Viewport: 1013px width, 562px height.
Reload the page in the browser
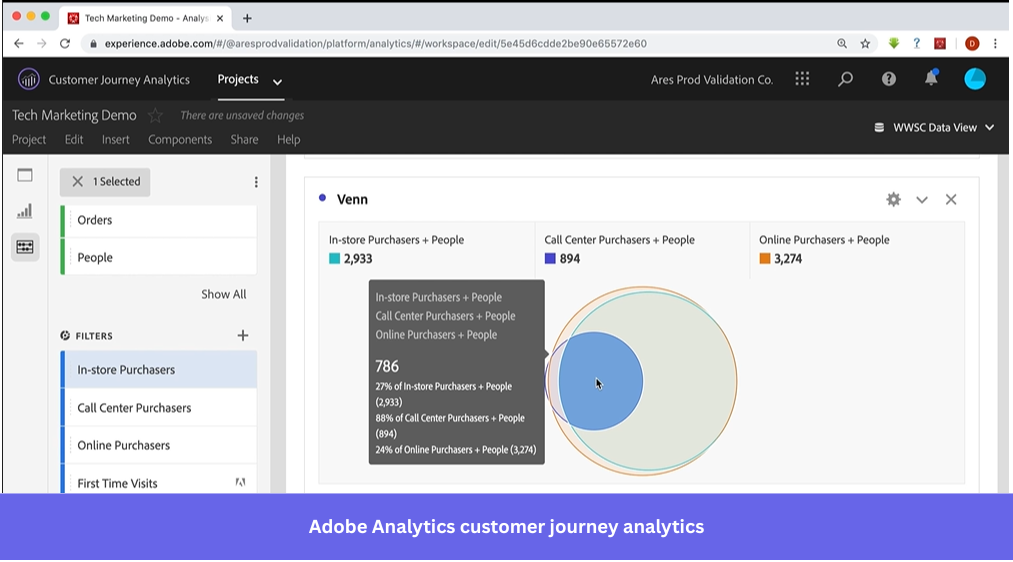click(x=65, y=43)
